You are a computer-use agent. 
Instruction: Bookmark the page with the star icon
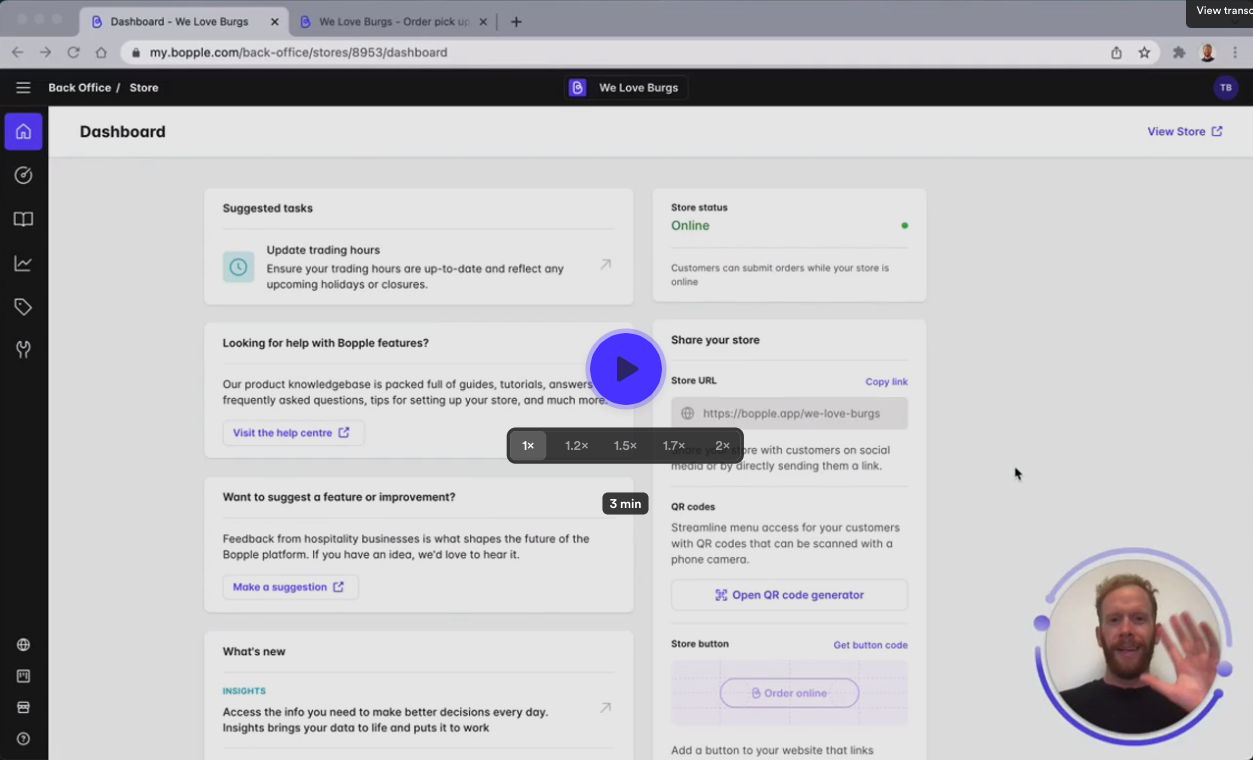(1144, 52)
